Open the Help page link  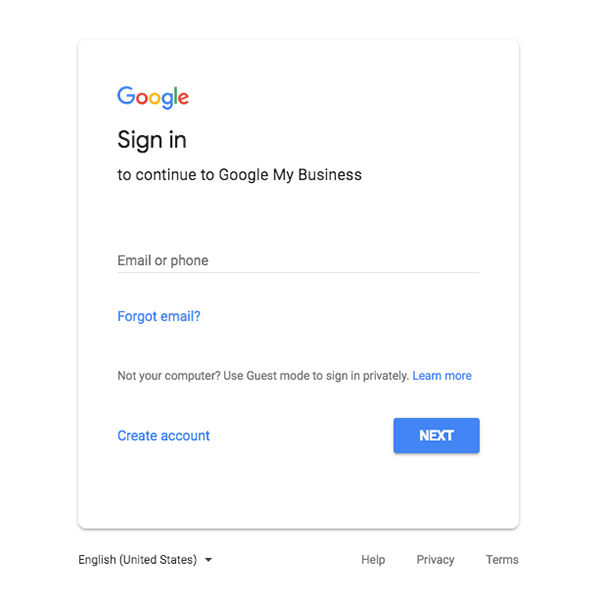[x=373, y=560]
